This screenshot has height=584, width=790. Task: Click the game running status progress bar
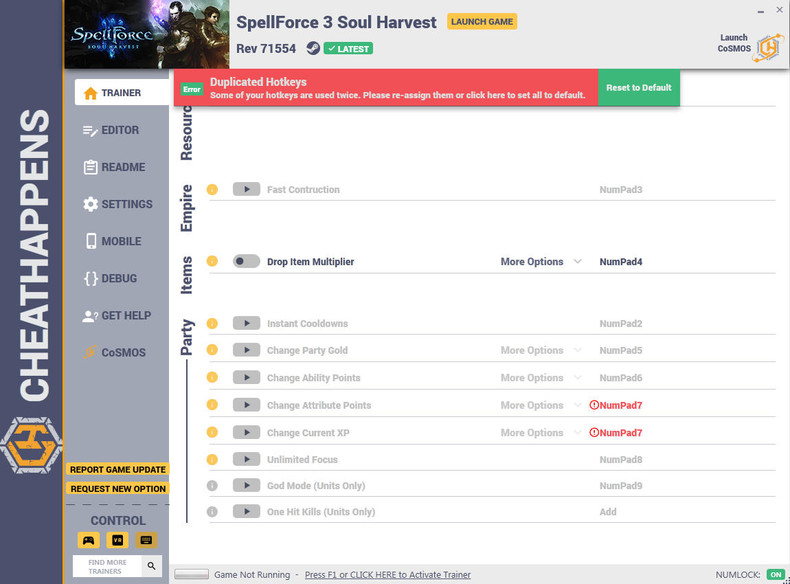pos(191,574)
